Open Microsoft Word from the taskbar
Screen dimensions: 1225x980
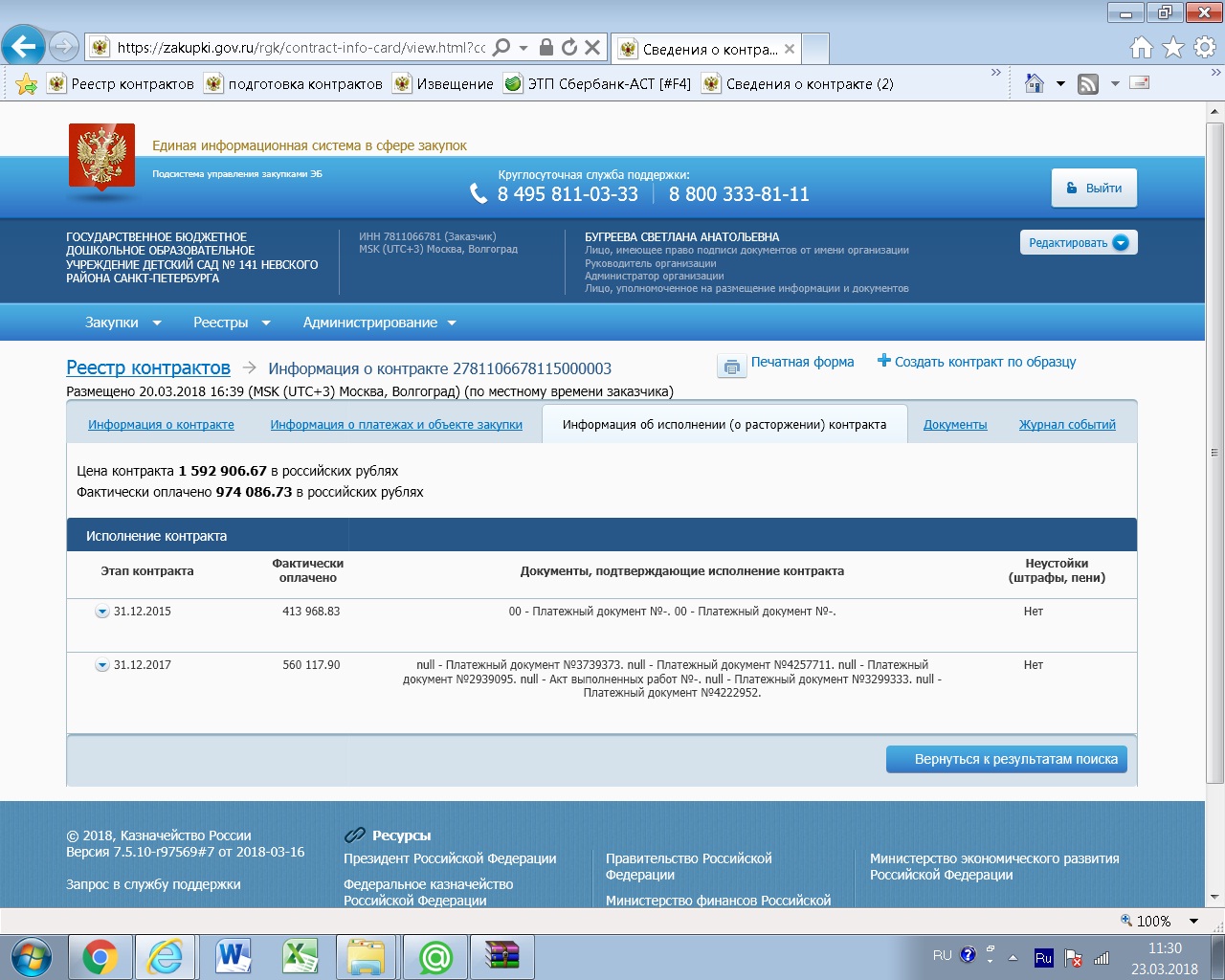pos(234,957)
